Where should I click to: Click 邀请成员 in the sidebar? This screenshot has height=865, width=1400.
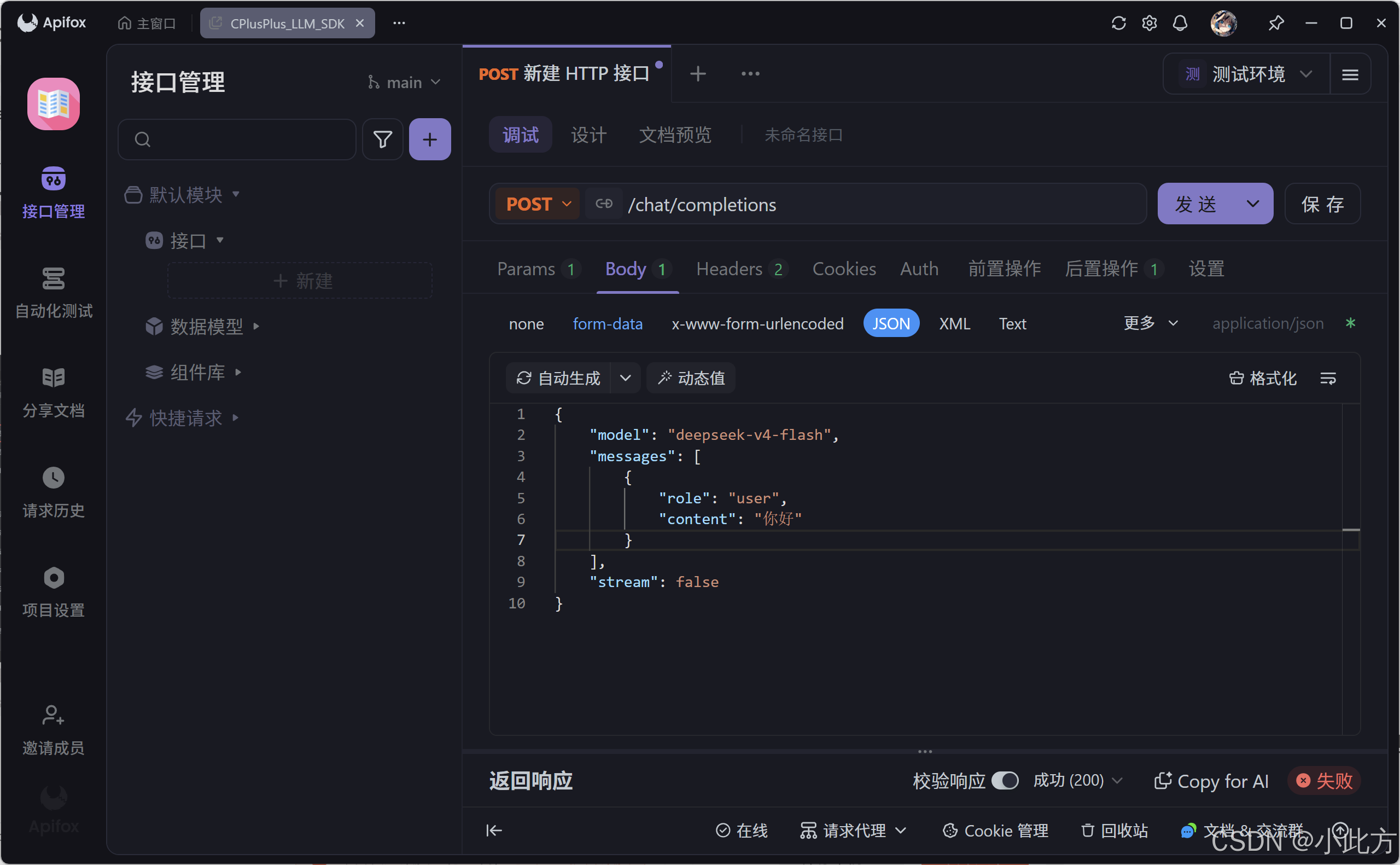click(53, 729)
